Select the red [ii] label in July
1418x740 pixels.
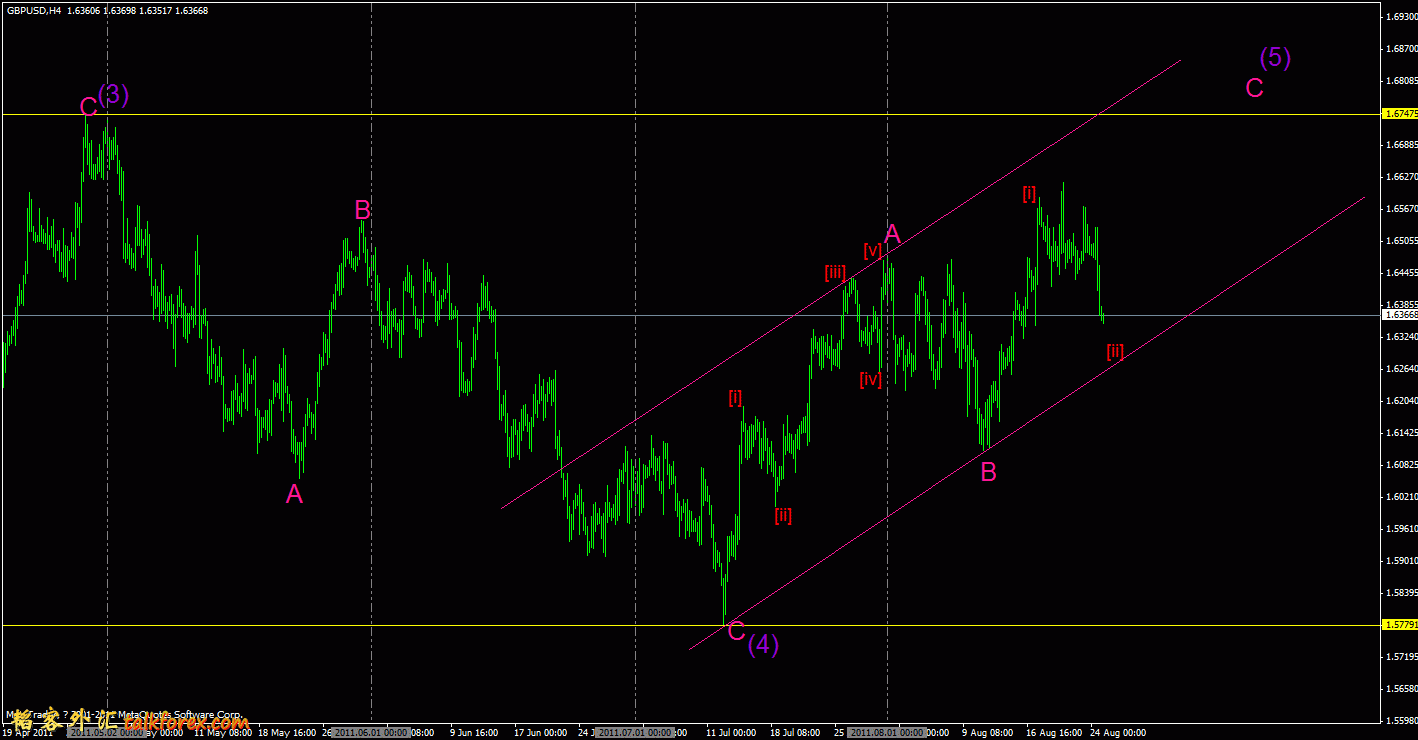(783, 516)
